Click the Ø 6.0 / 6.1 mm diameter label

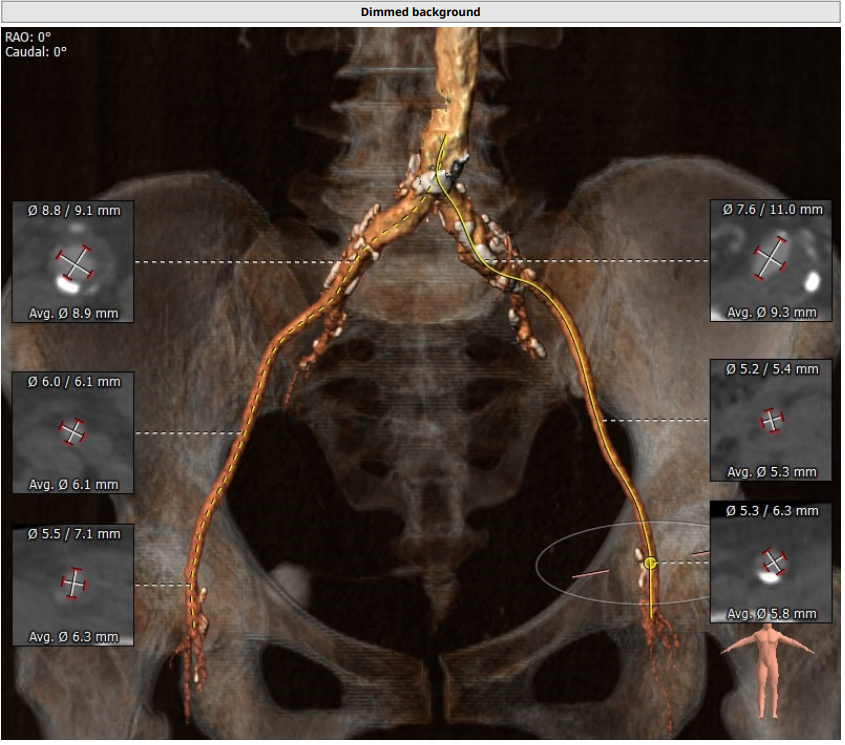tap(74, 381)
